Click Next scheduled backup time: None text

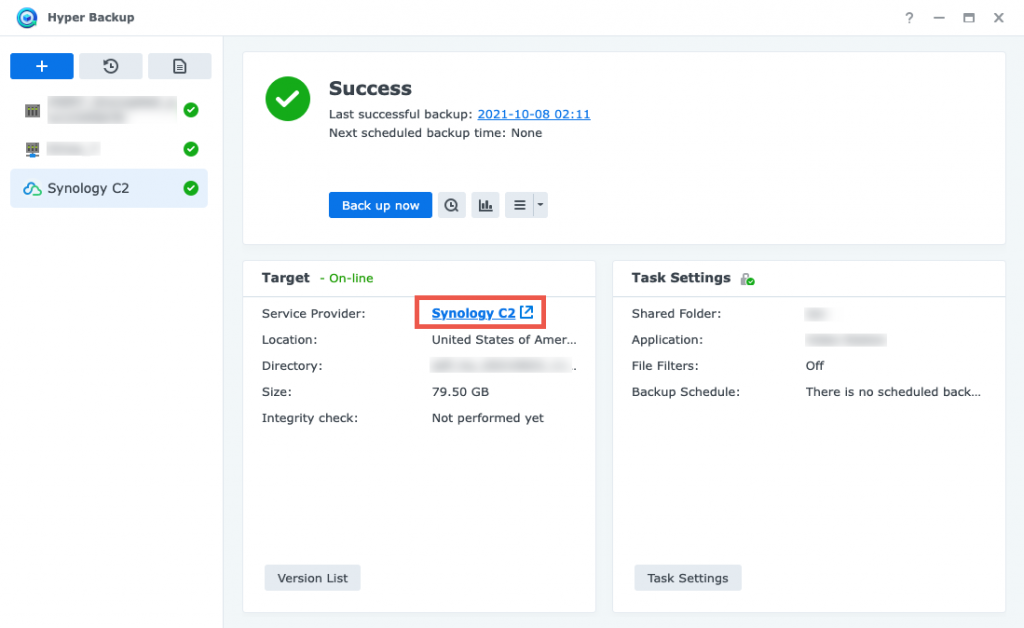tap(435, 133)
